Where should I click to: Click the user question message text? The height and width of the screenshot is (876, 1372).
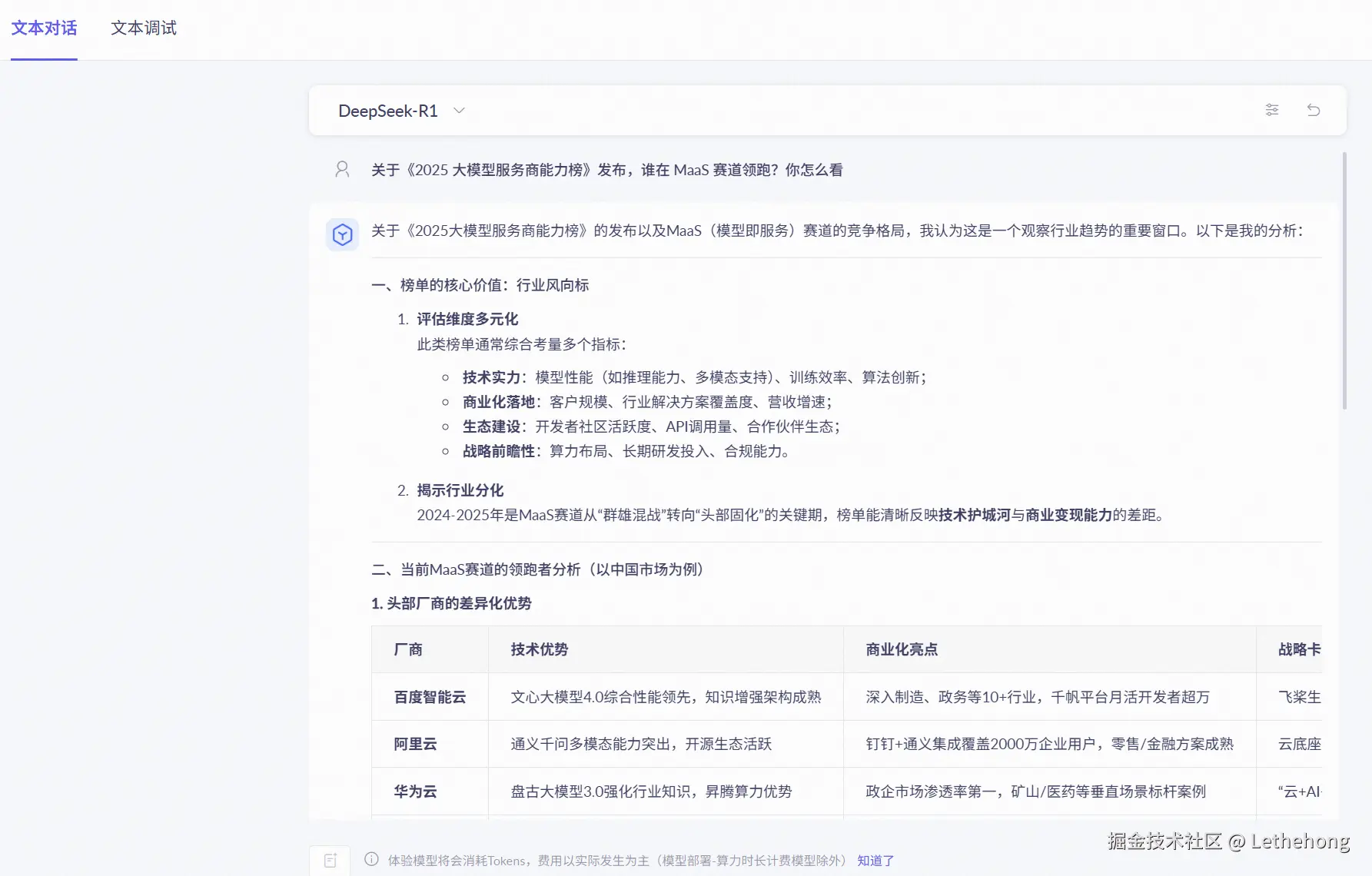point(607,170)
